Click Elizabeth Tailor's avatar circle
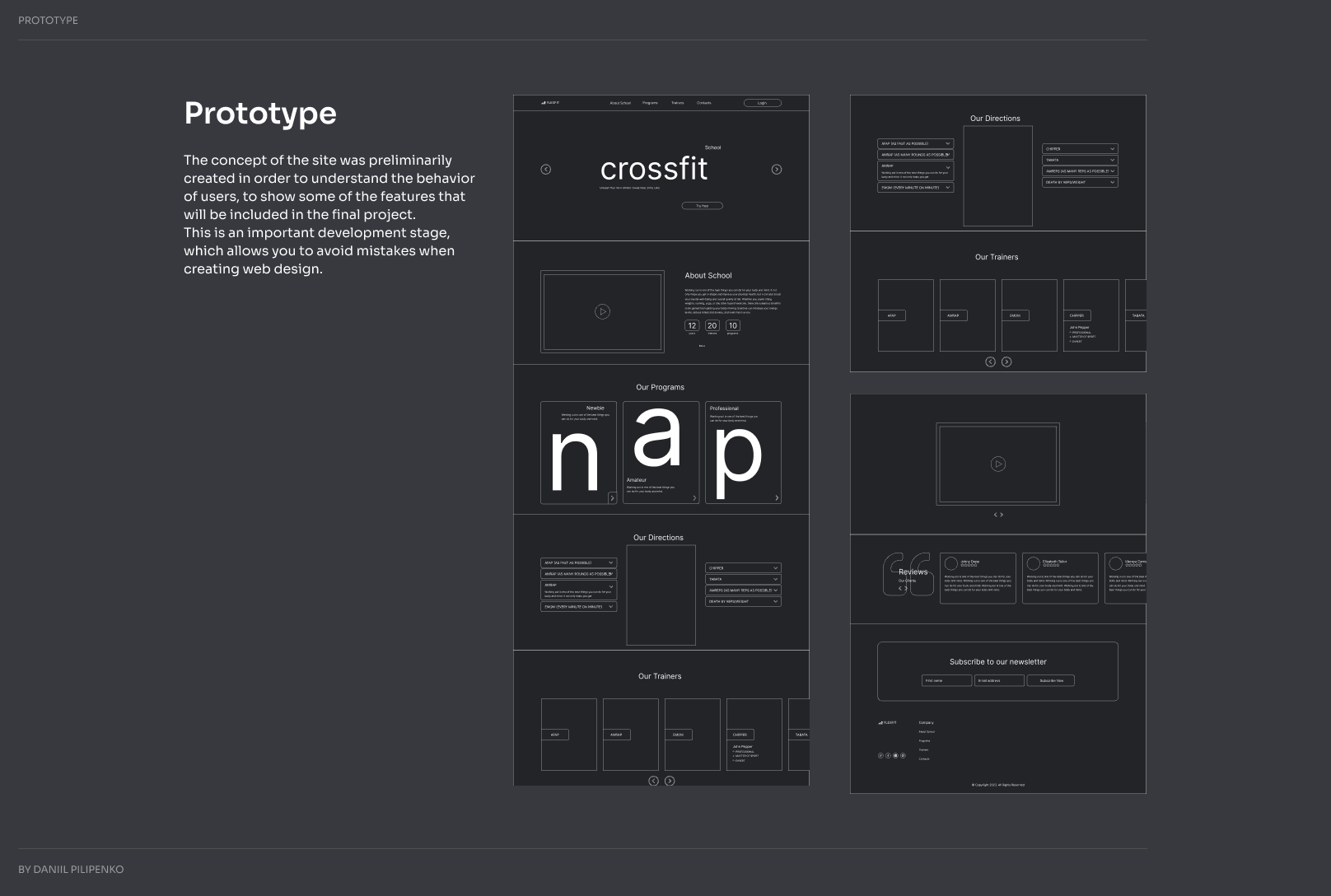Image resolution: width=1331 pixels, height=896 pixels. click(1034, 563)
